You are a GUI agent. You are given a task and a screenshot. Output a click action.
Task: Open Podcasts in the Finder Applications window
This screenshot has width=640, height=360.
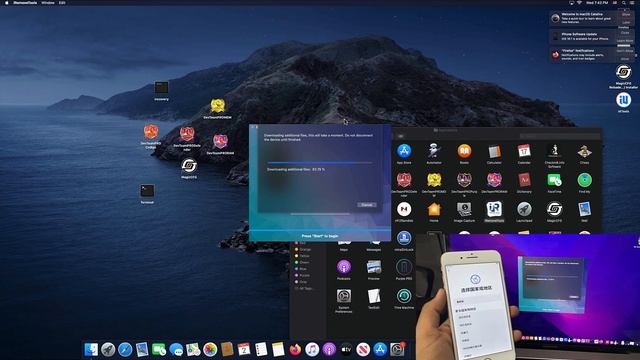[344, 267]
